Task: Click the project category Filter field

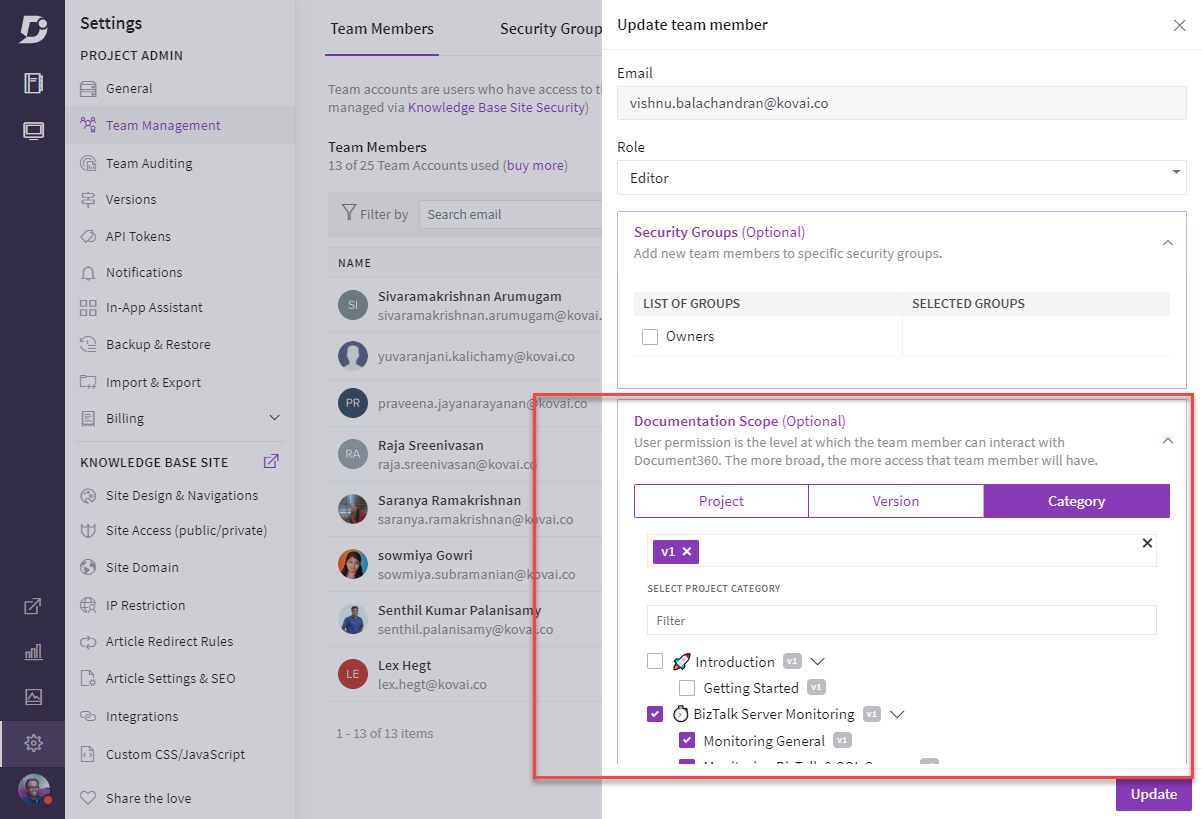Action: point(901,620)
